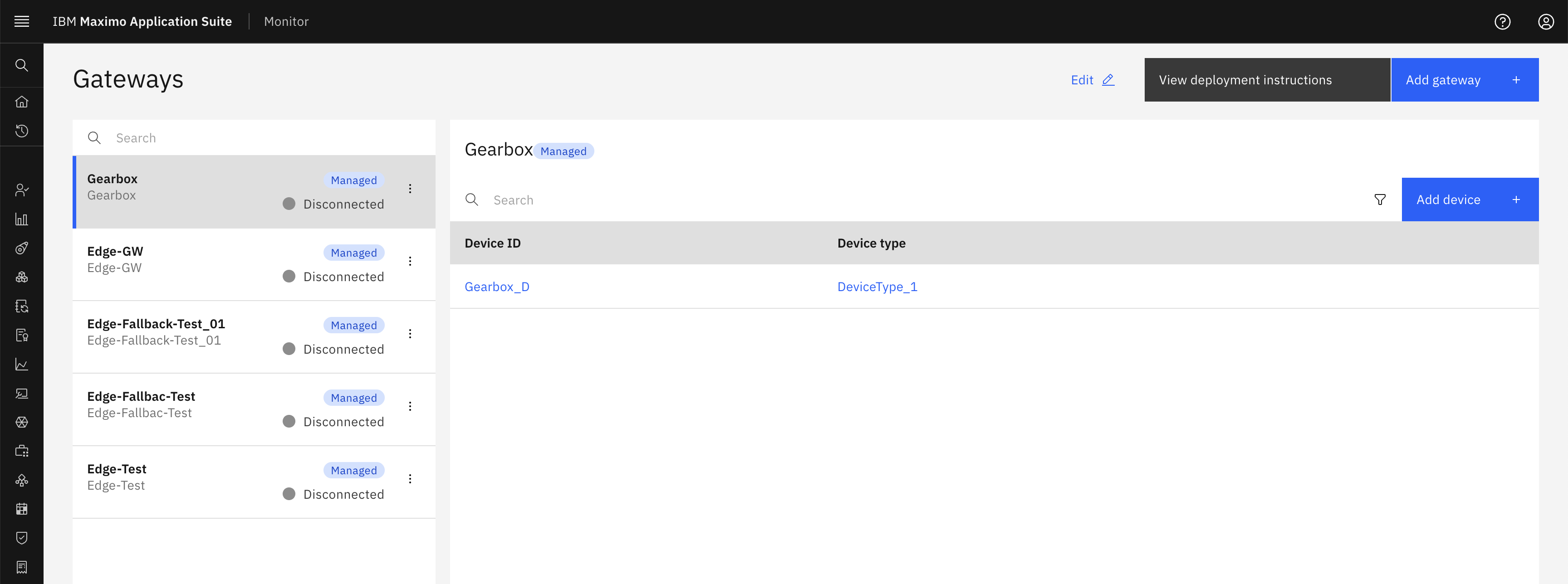Open the recent history sidebar icon
This screenshot has width=1568, height=584.
click(x=21, y=131)
